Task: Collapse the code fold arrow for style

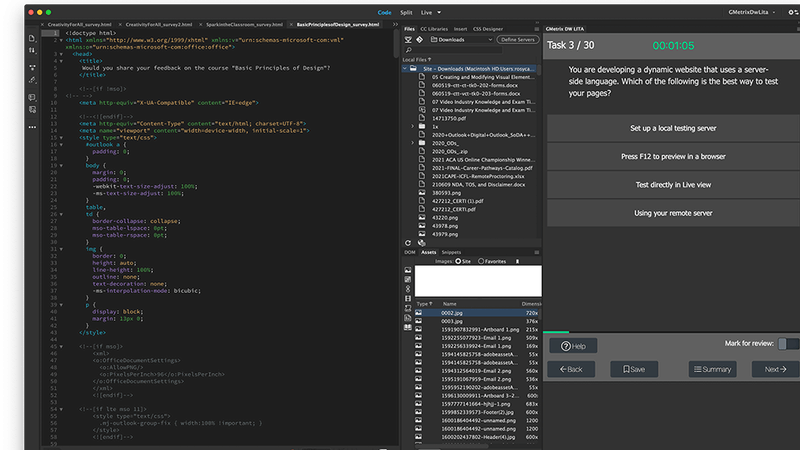Action: click(x=61, y=138)
